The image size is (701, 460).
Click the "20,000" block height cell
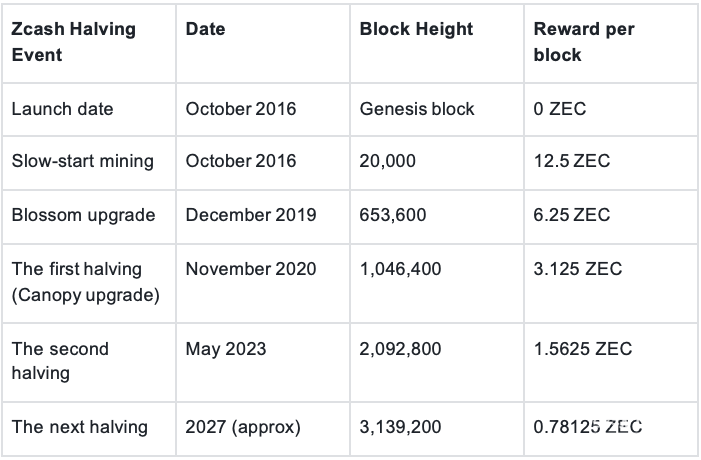[387, 161]
